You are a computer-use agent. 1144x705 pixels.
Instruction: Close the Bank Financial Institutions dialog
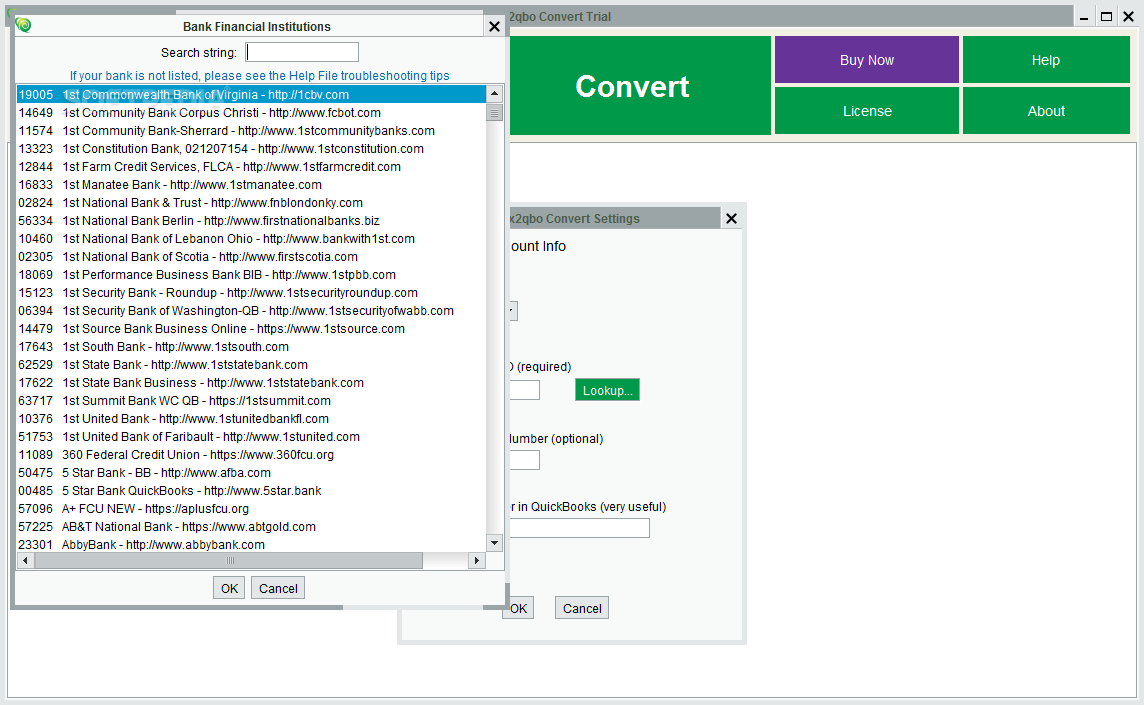(x=494, y=27)
